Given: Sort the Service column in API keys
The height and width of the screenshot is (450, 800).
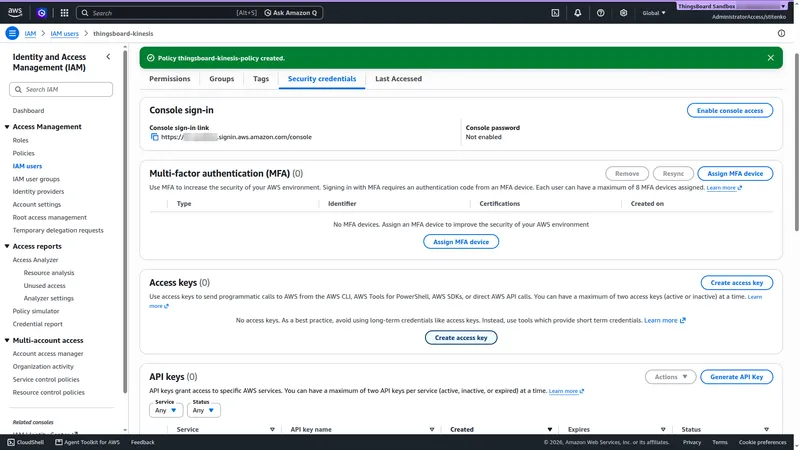Looking at the screenshot, I should point(272,429).
